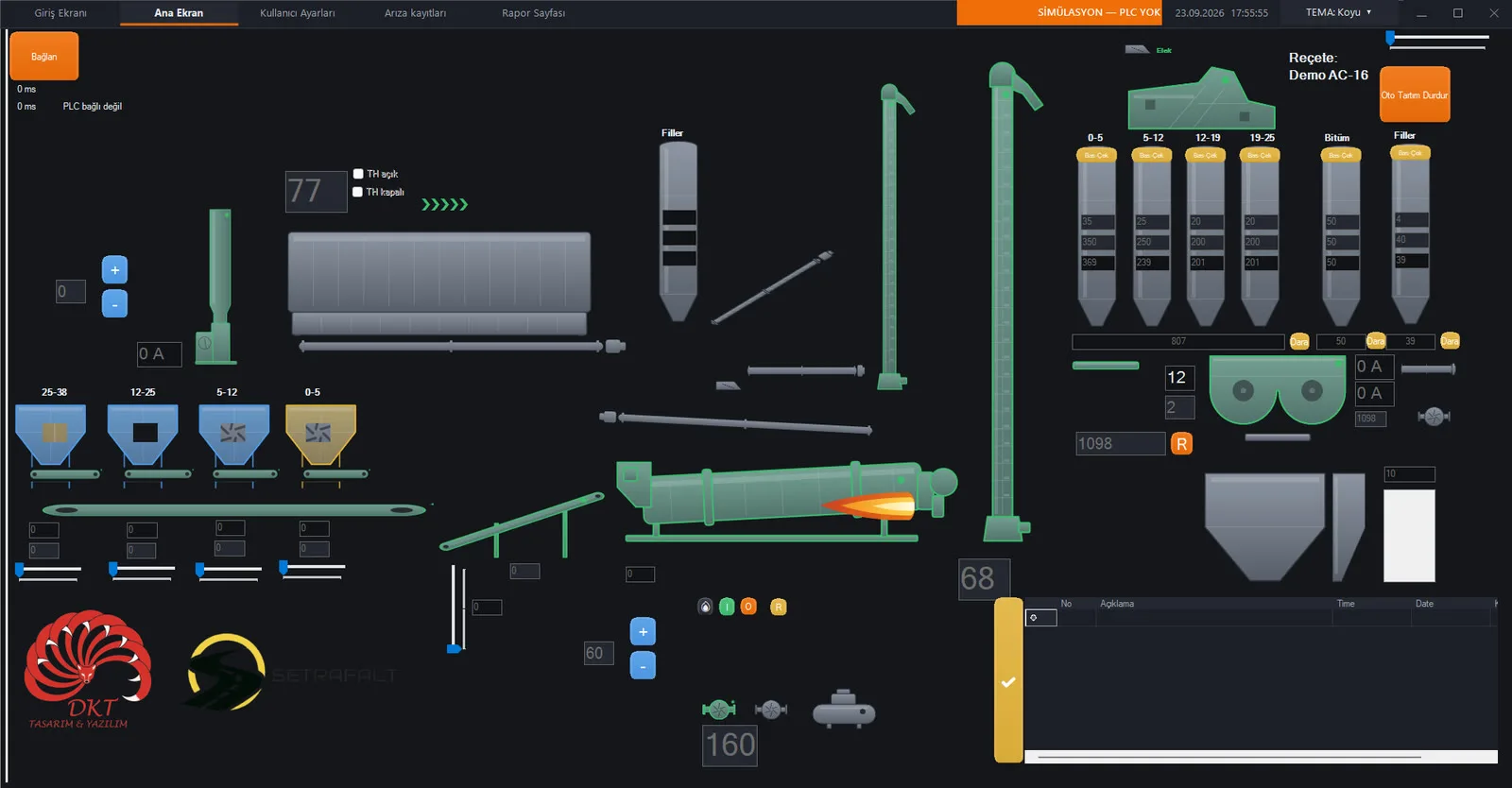This screenshot has height=788, width=1512.
Task: Click blue plus button near green elevator
Action: [x=114, y=270]
